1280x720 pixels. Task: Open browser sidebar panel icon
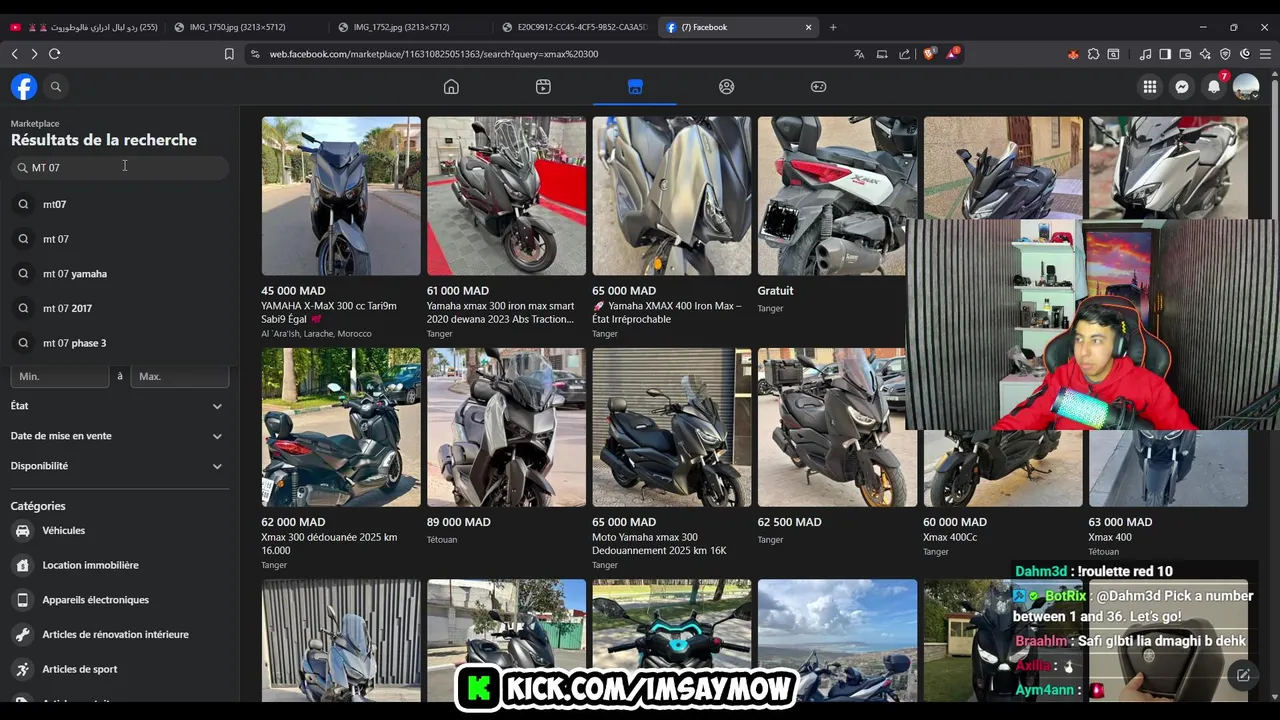tap(1165, 54)
